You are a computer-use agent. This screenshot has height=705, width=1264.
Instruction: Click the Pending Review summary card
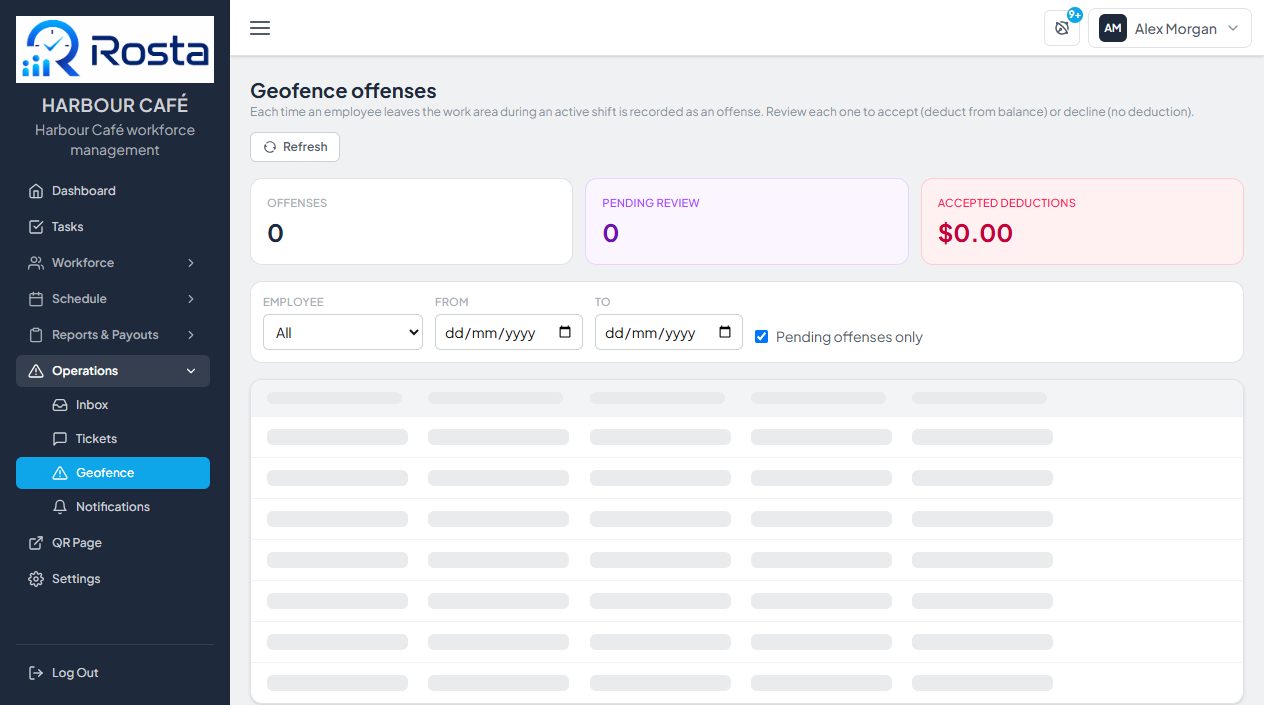pyautogui.click(x=747, y=221)
